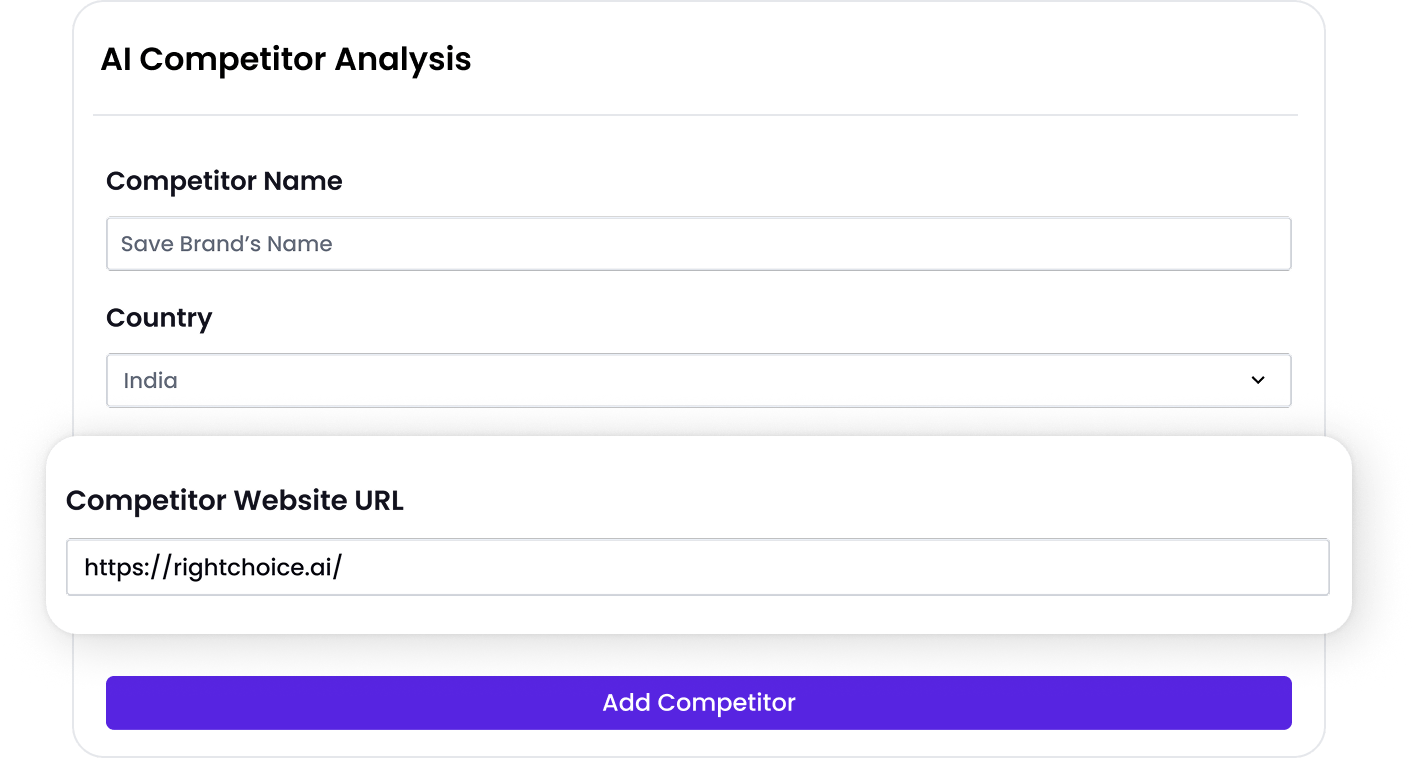Click the Save Brand's Name placeholder text
Image resolution: width=1414 pixels, height=758 pixels.
pos(226,244)
